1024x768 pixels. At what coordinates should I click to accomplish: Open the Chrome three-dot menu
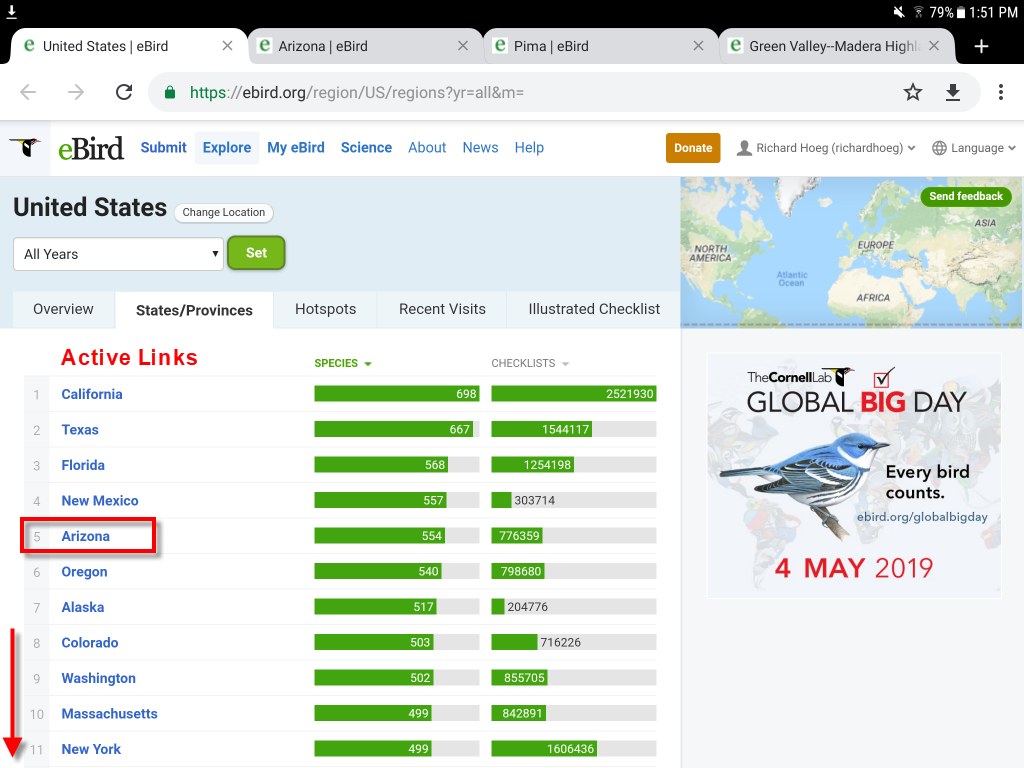click(x=1000, y=92)
